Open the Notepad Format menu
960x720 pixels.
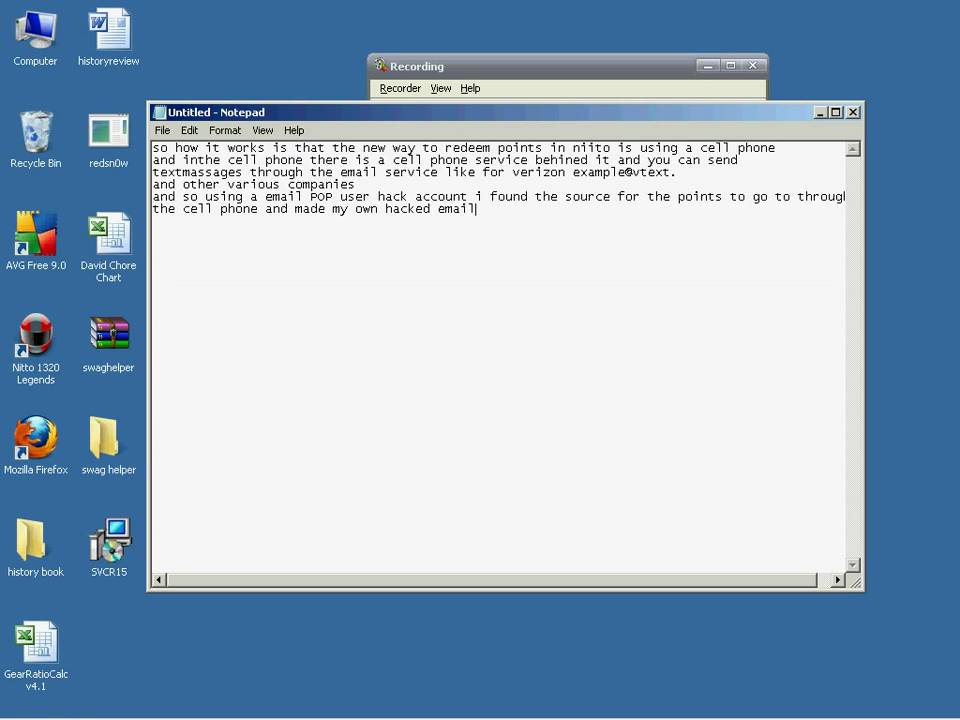tap(225, 130)
